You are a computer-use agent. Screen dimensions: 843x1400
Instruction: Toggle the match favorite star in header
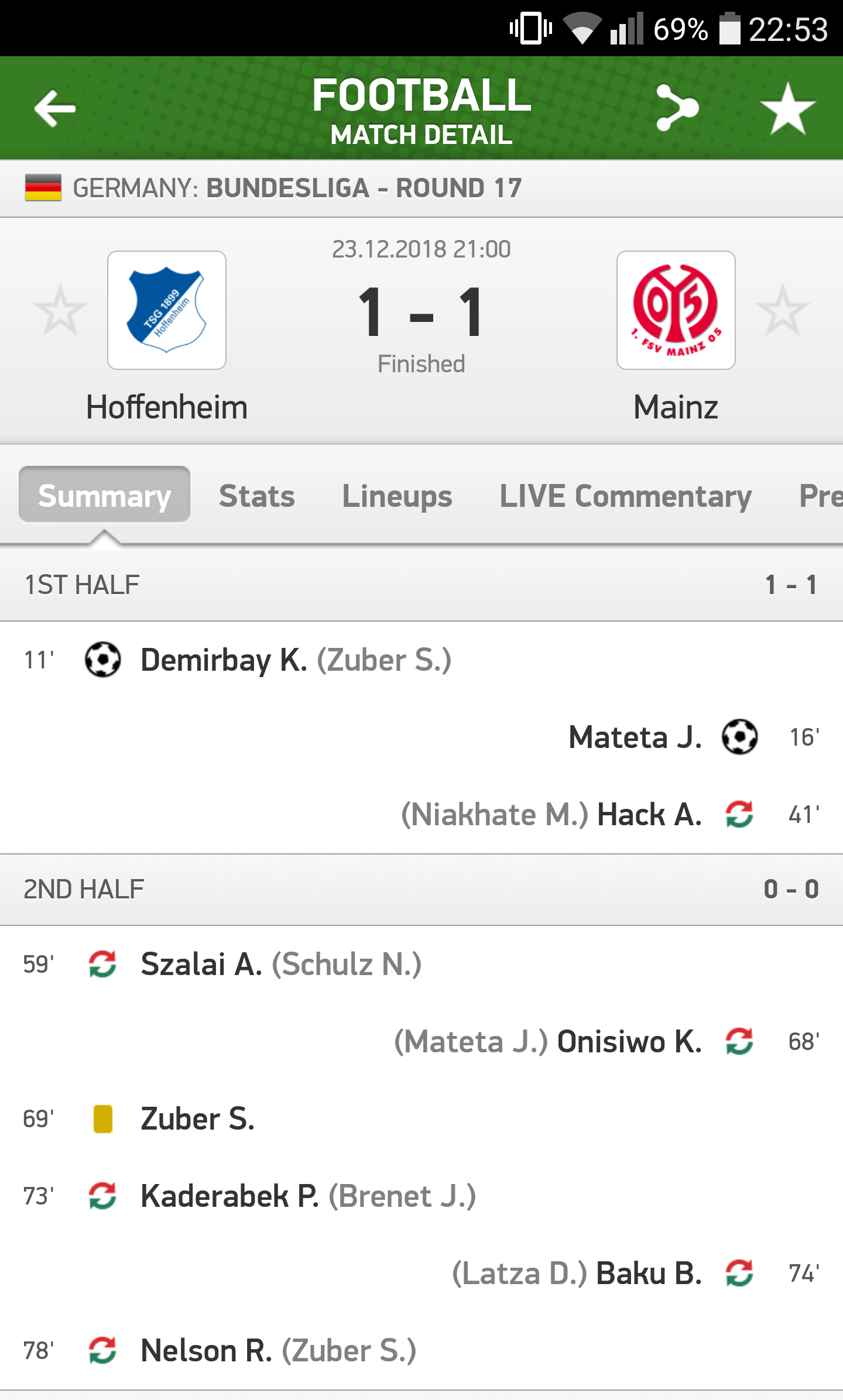[x=787, y=108]
